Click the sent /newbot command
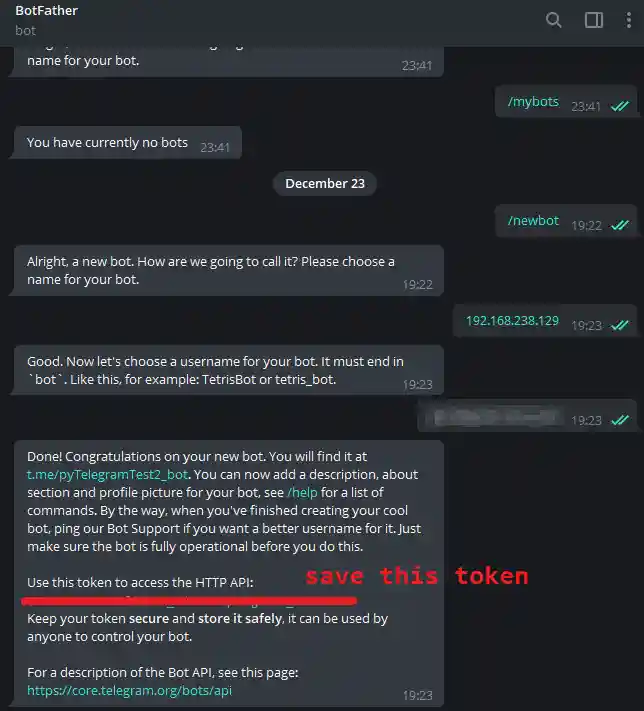Screen dimensions: 644x711 tap(533, 221)
